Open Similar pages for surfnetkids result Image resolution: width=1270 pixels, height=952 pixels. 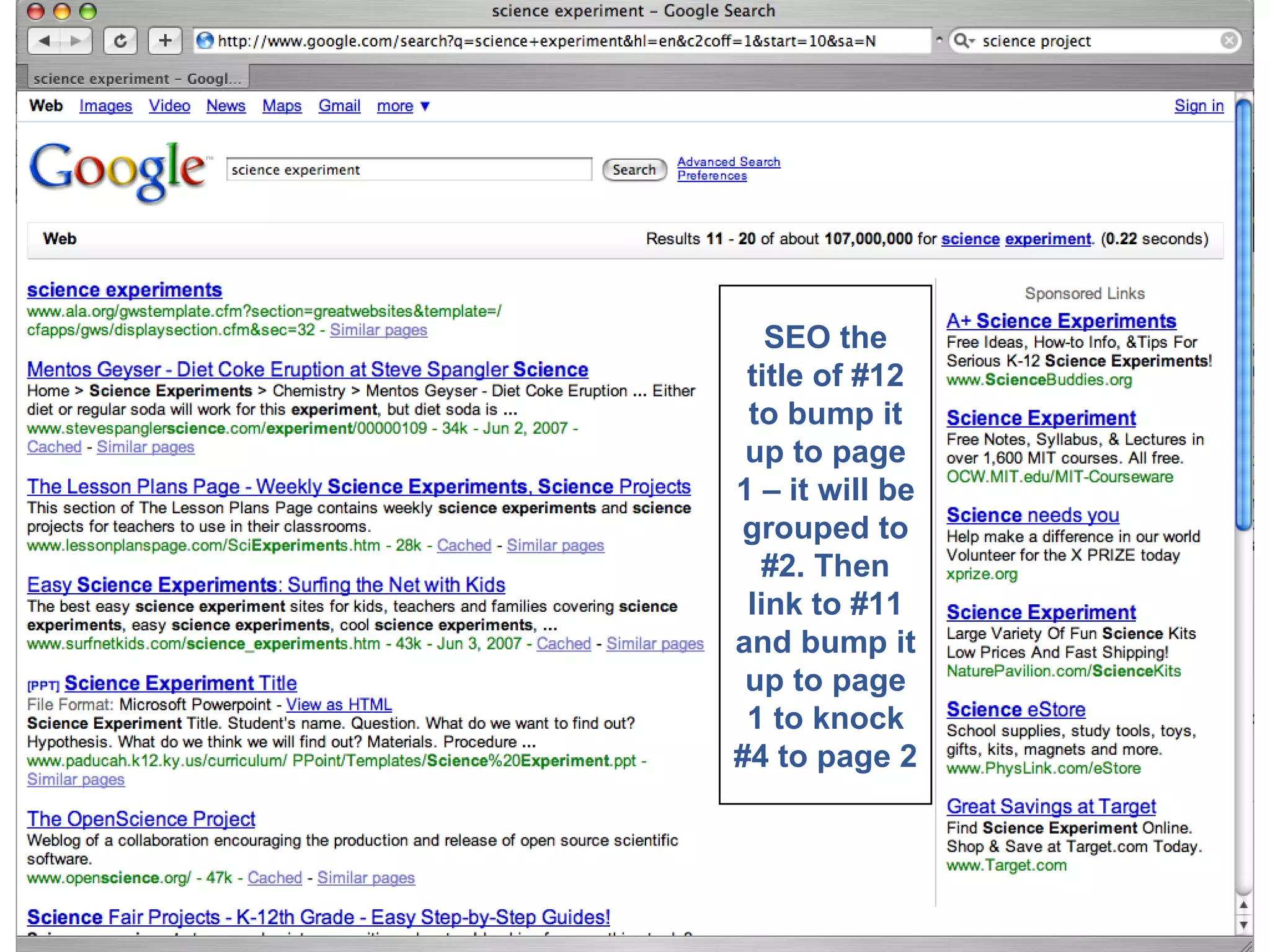[655, 643]
